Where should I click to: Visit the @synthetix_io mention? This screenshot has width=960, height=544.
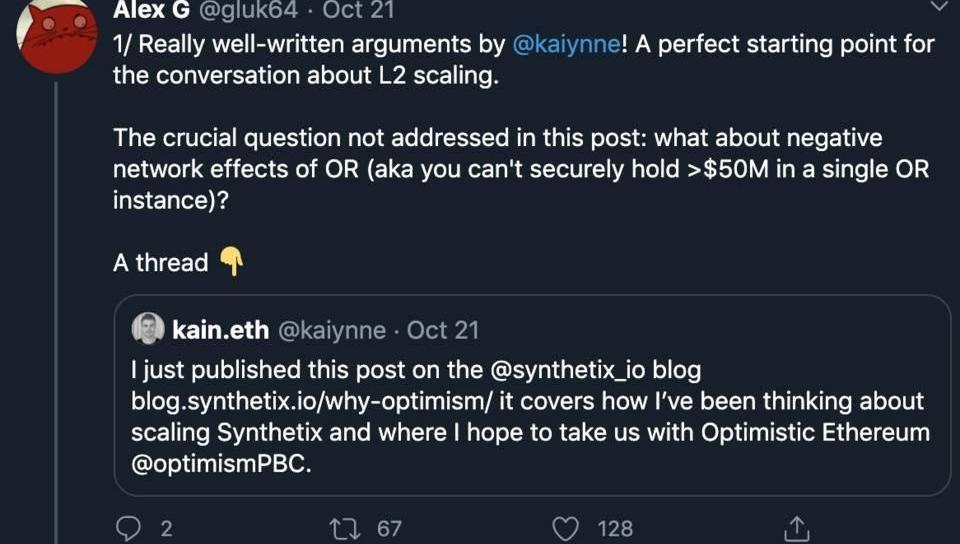[568, 370]
